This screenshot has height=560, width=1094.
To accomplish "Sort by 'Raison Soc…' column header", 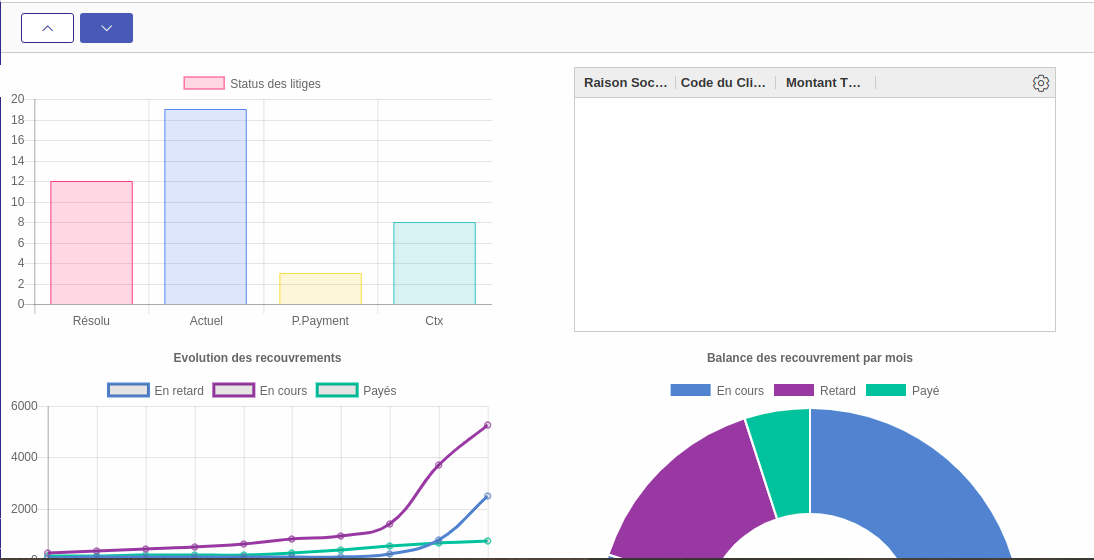I will point(625,83).
